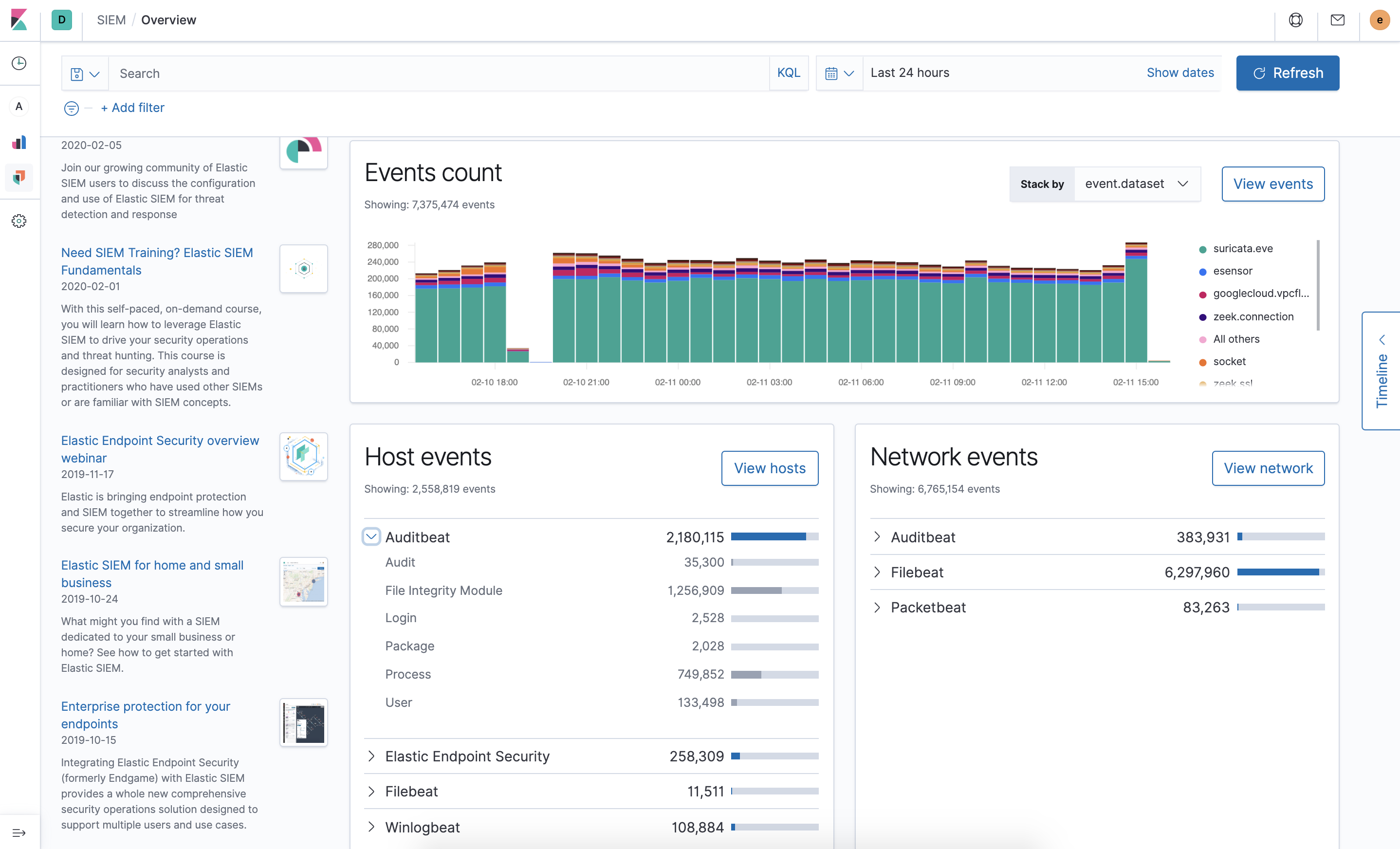Click the Filebeat network count 6,297,960
1400x849 pixels.
(1197, 572)
